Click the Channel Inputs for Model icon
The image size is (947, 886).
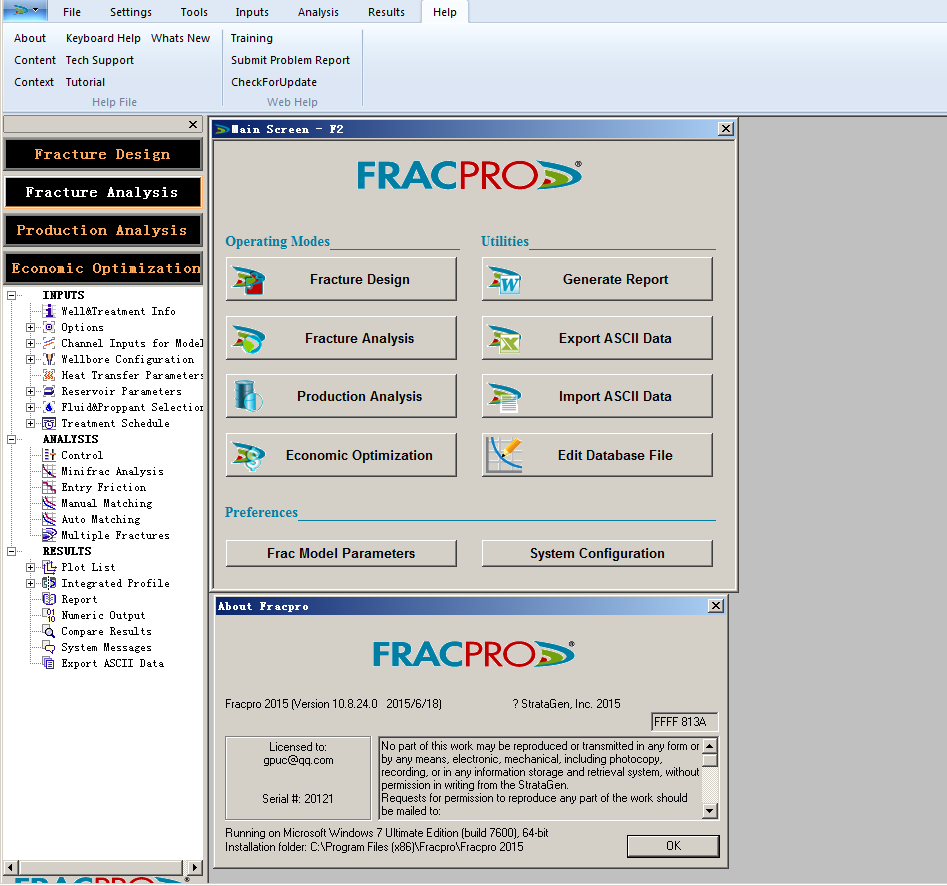49,343
